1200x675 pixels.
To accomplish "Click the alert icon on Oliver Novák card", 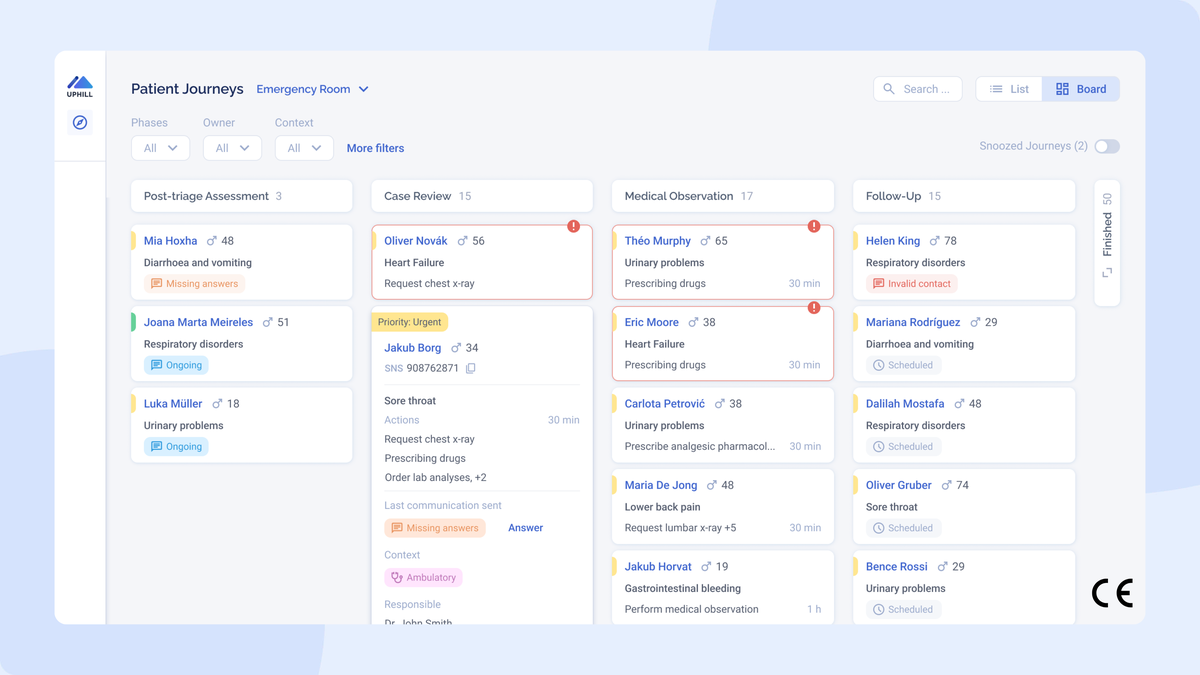I will [573, 226].
